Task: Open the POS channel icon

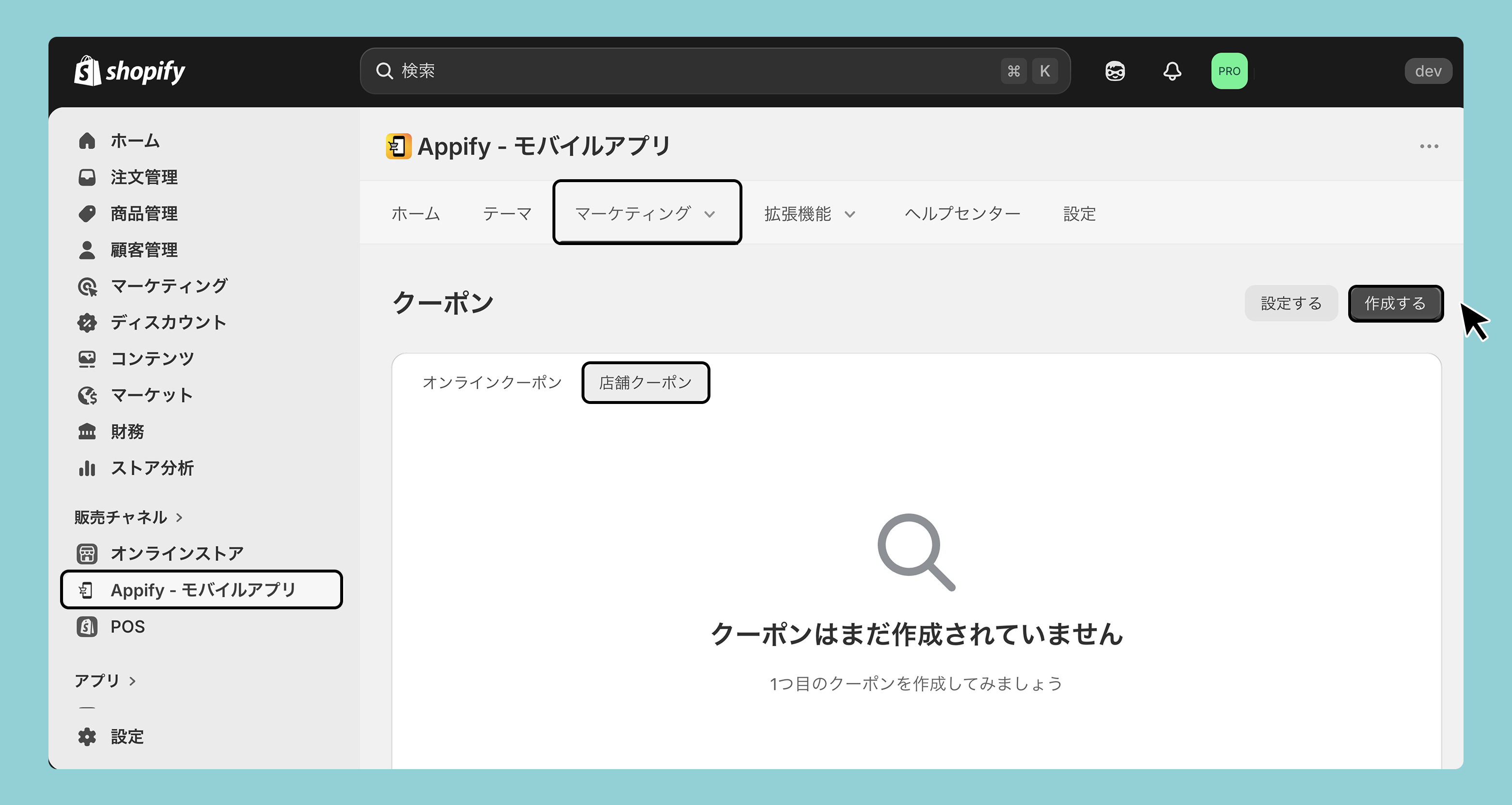Action: point(87,627)
